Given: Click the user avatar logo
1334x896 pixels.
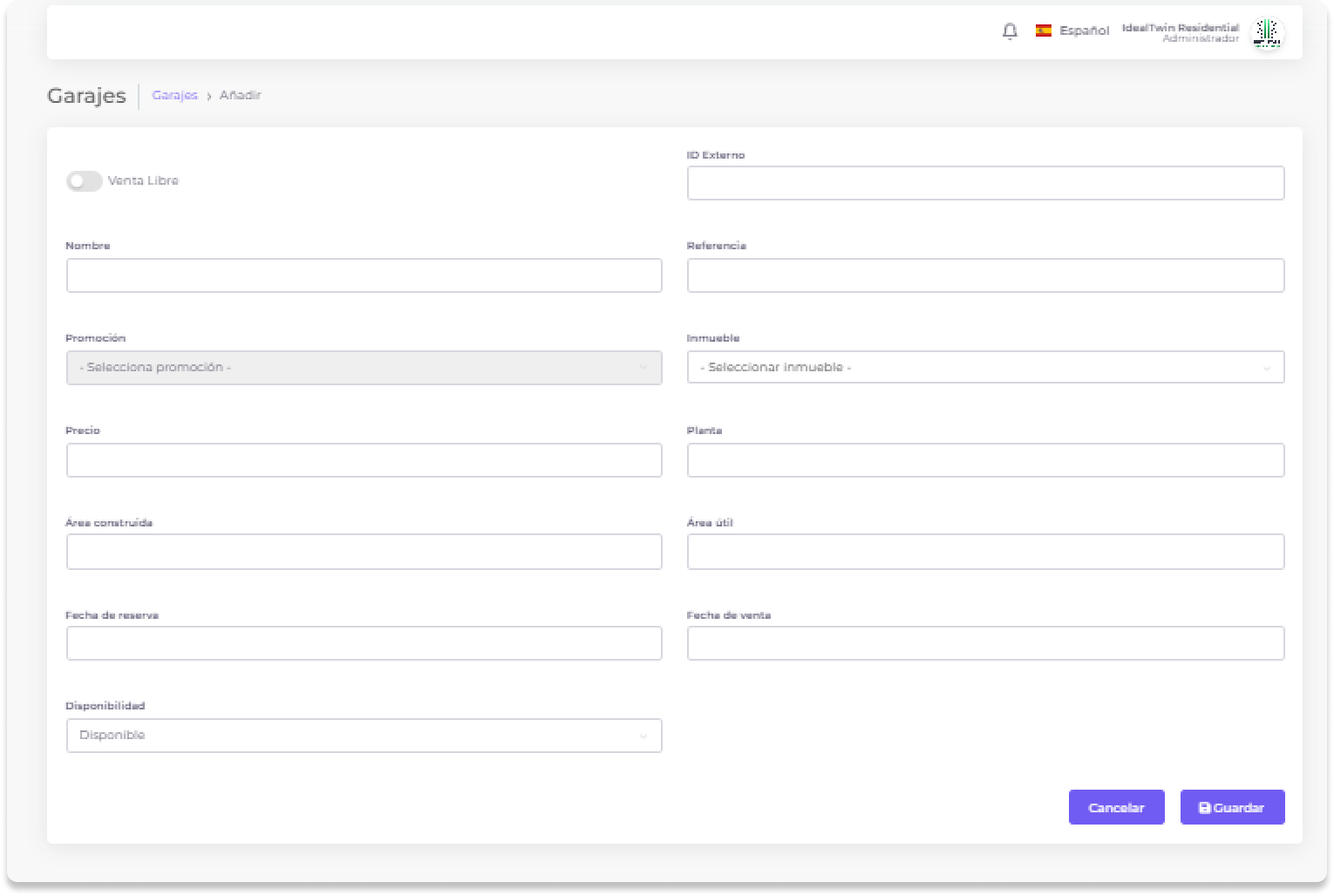Looking at the screenshot, I should tap(1266, 33).
